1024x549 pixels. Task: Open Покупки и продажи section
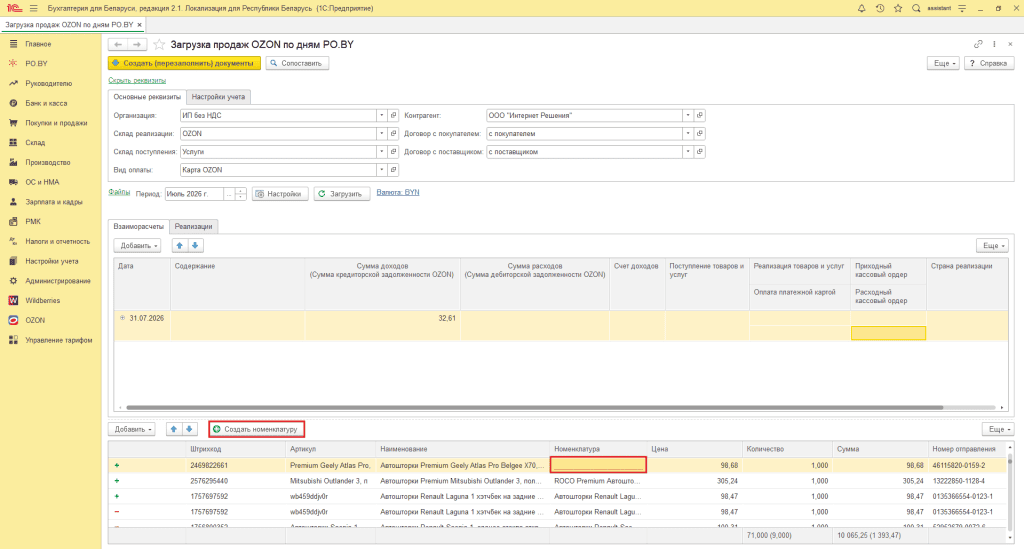56,123
